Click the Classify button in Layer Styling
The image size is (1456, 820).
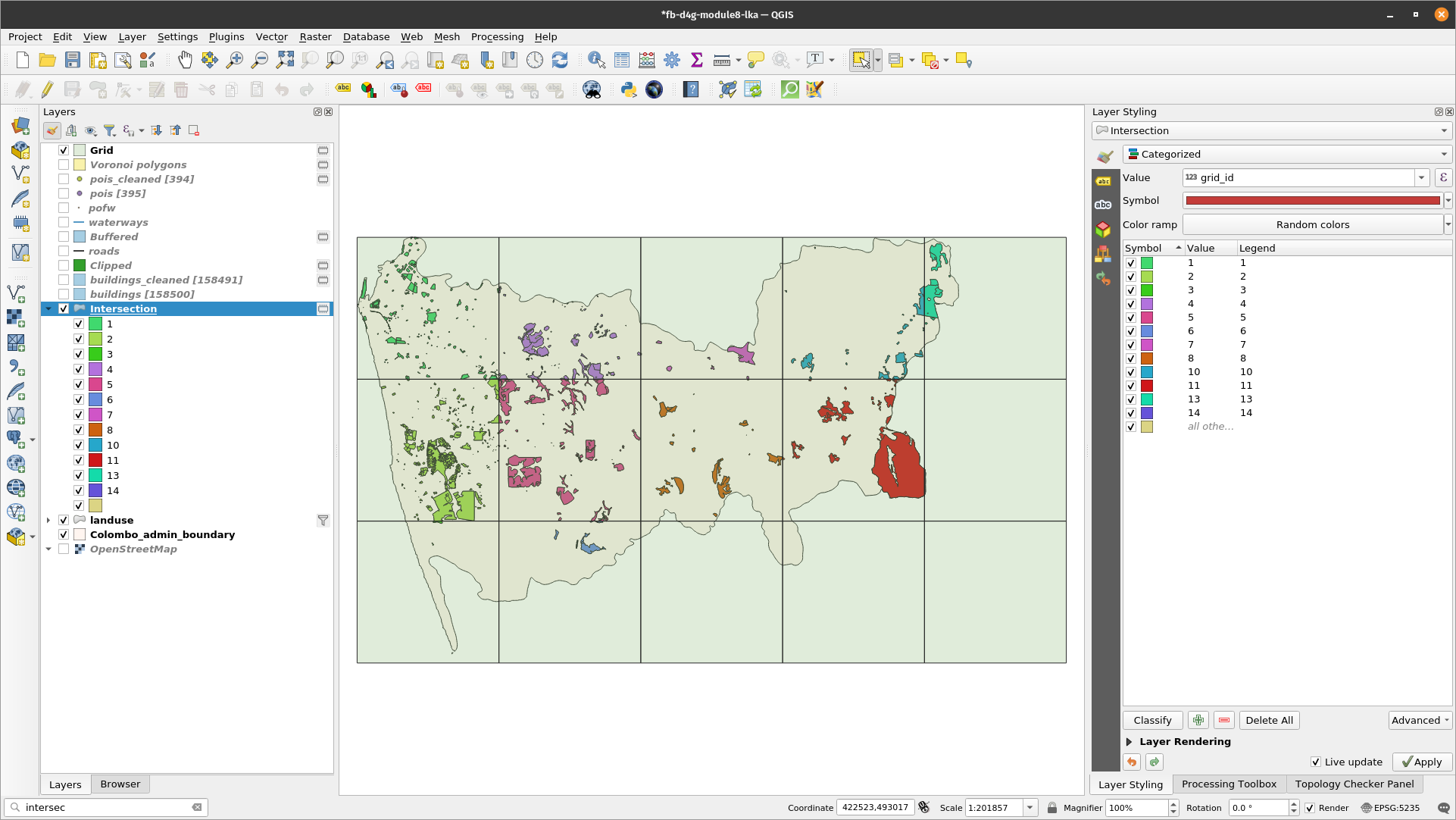[1152, 720]
